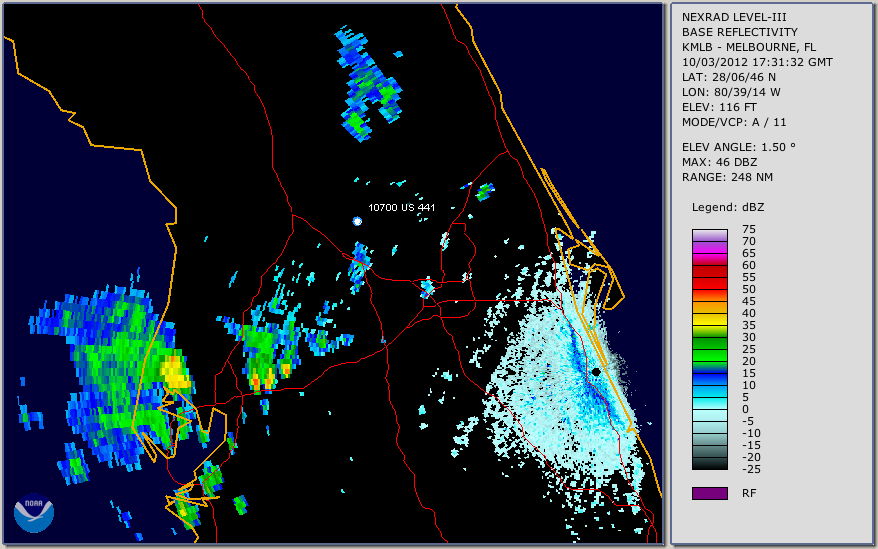Click 'KMLB - MELBOURNE, FL' station text
878x549 pixels.
749,48
